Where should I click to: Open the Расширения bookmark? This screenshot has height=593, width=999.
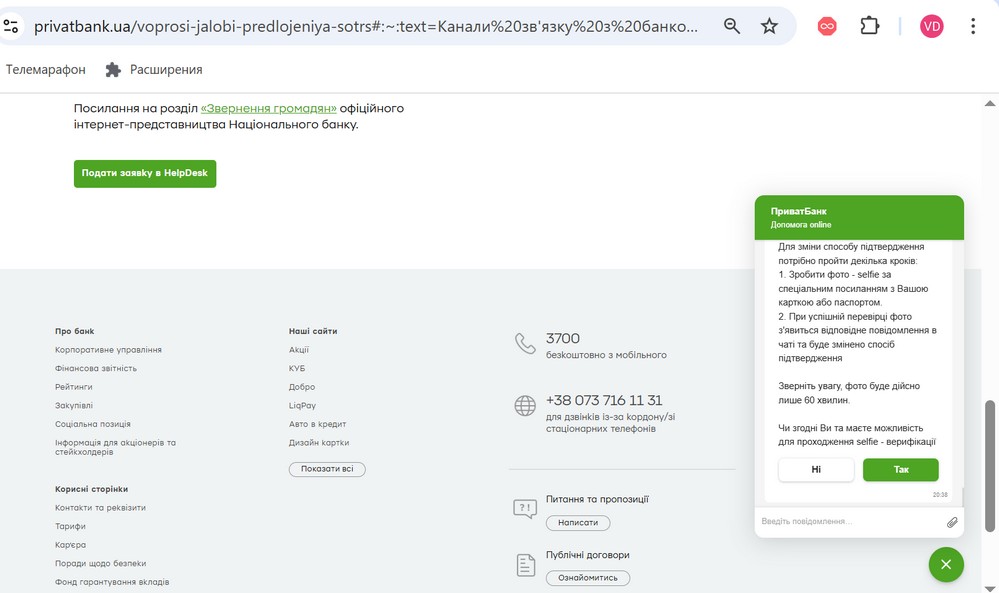(x=166, y=69)
